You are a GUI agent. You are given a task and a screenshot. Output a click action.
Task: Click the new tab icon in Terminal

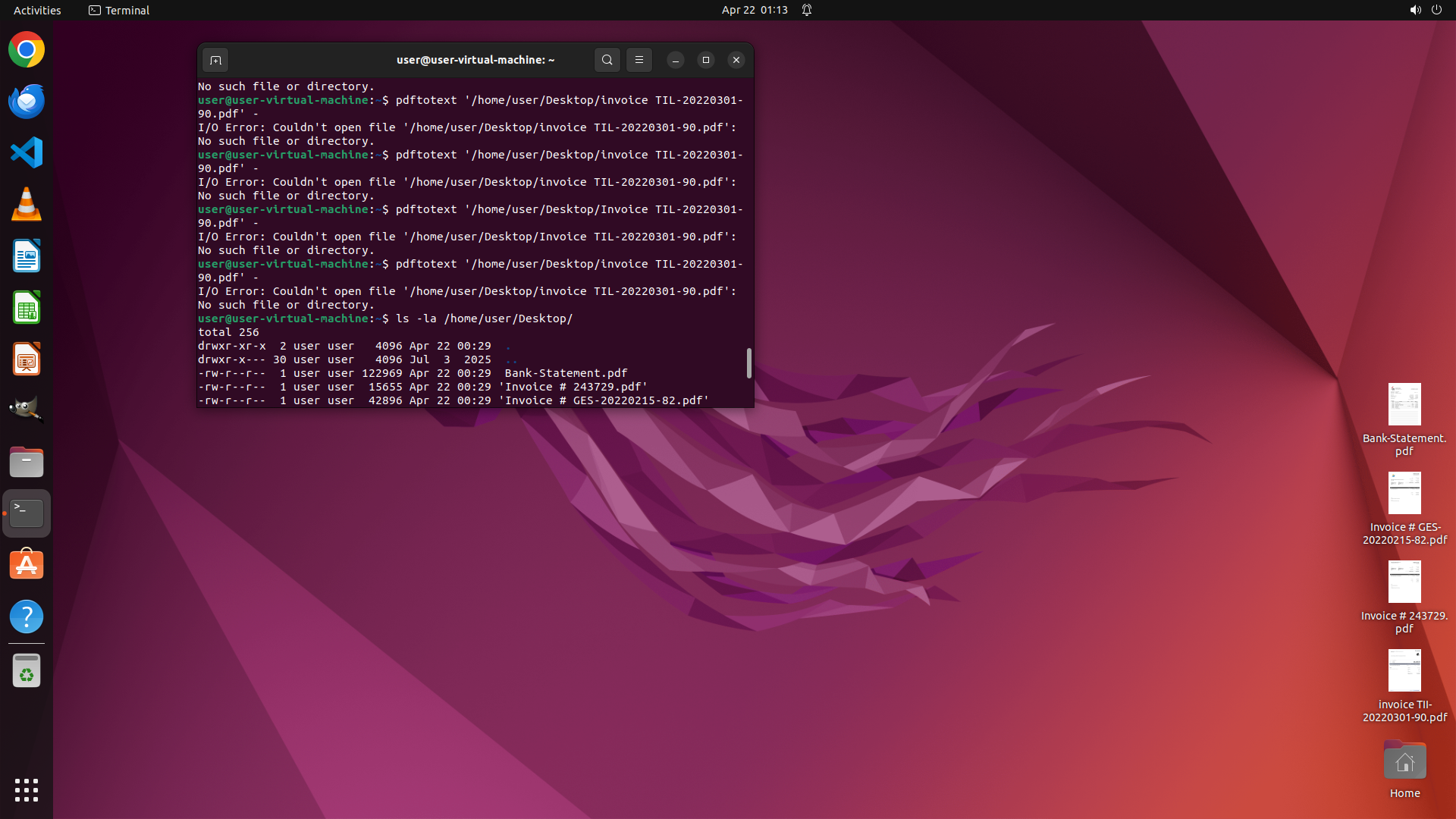[215, 60]
